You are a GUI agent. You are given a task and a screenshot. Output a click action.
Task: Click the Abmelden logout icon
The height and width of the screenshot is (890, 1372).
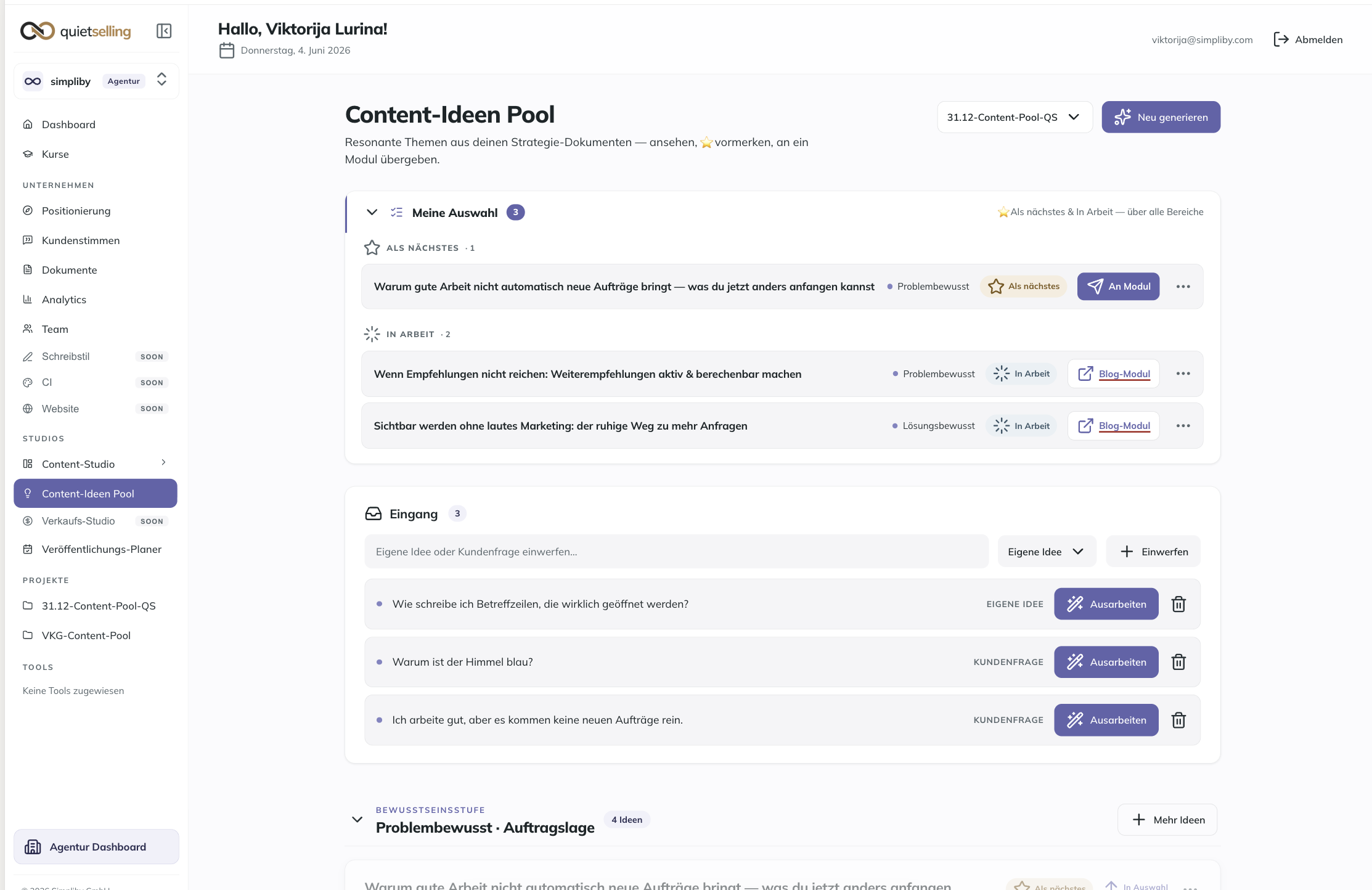point(1281,39)
